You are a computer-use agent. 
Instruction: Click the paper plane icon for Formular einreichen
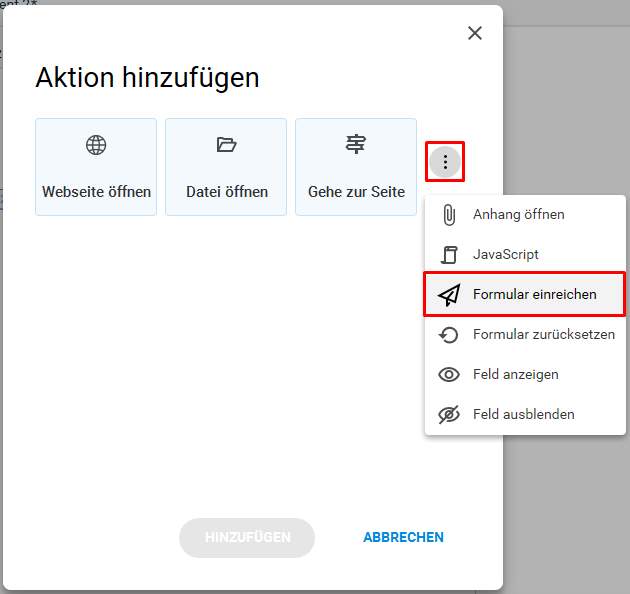[449, 295]
